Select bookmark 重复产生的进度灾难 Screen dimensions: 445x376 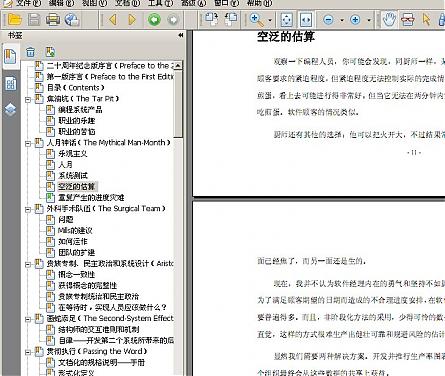click(x=91, y=198)
